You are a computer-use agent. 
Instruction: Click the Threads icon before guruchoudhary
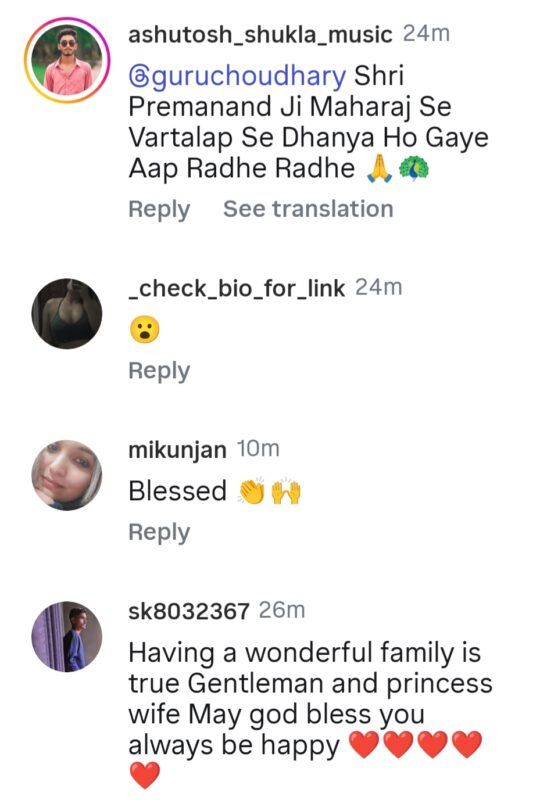pyautogui.click(x=138, y=77)
